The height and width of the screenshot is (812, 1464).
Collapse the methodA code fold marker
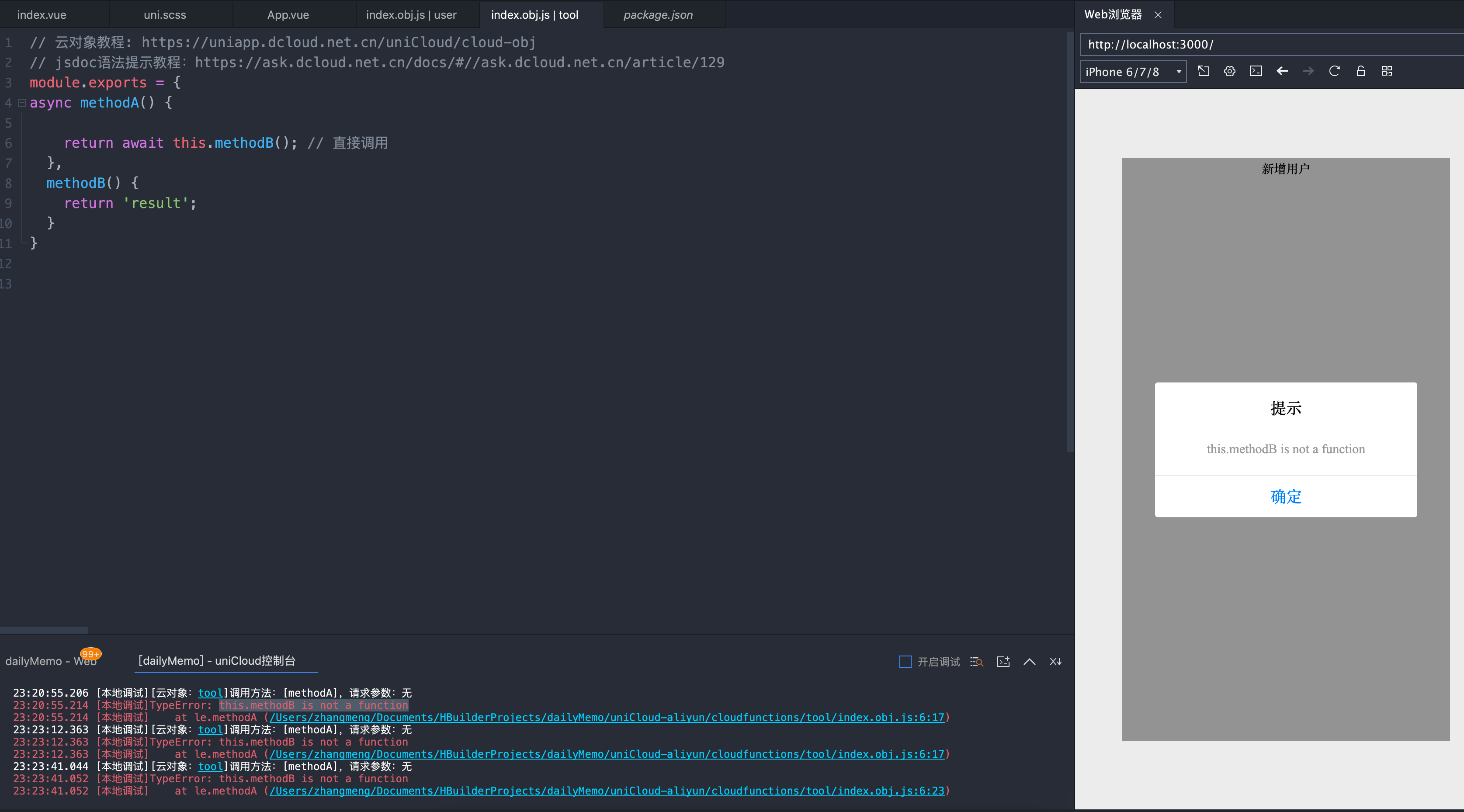click(22, 103)
